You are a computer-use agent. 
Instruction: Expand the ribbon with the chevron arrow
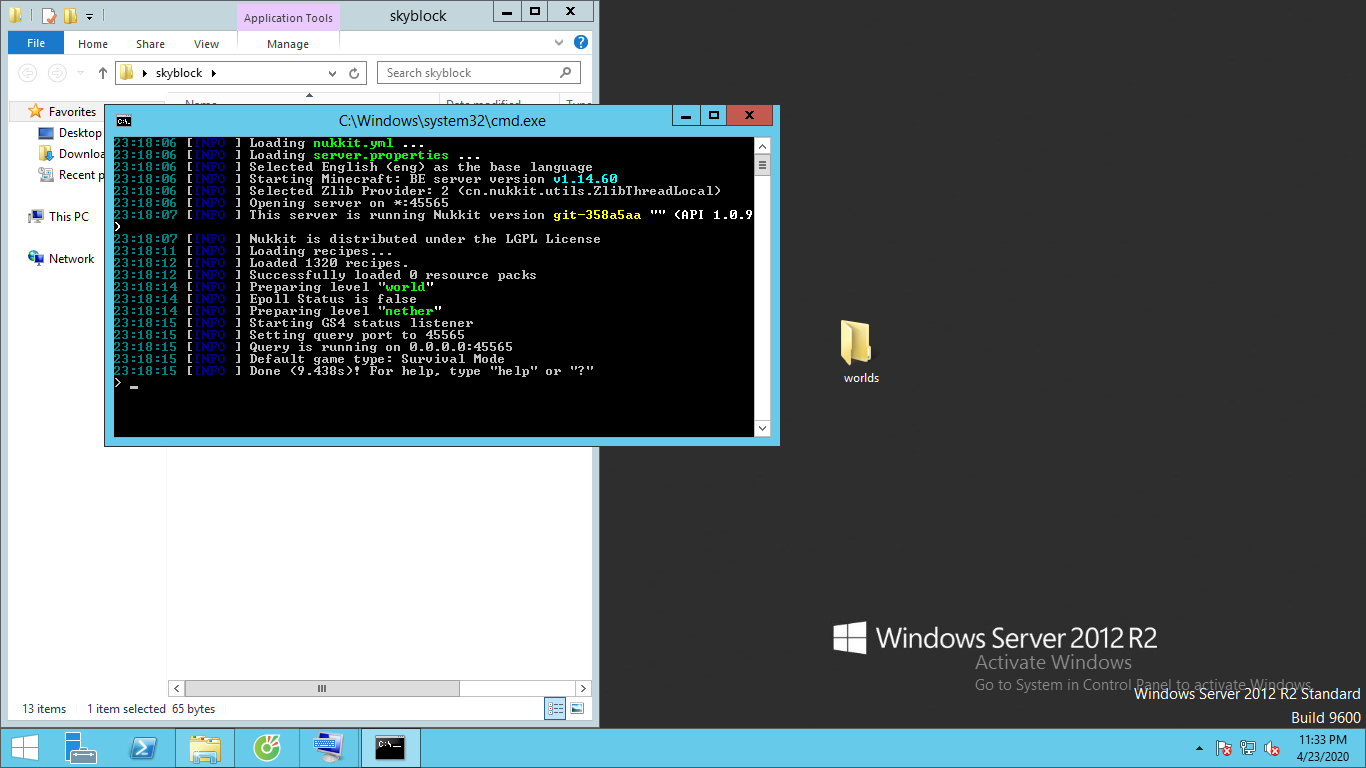559,44
